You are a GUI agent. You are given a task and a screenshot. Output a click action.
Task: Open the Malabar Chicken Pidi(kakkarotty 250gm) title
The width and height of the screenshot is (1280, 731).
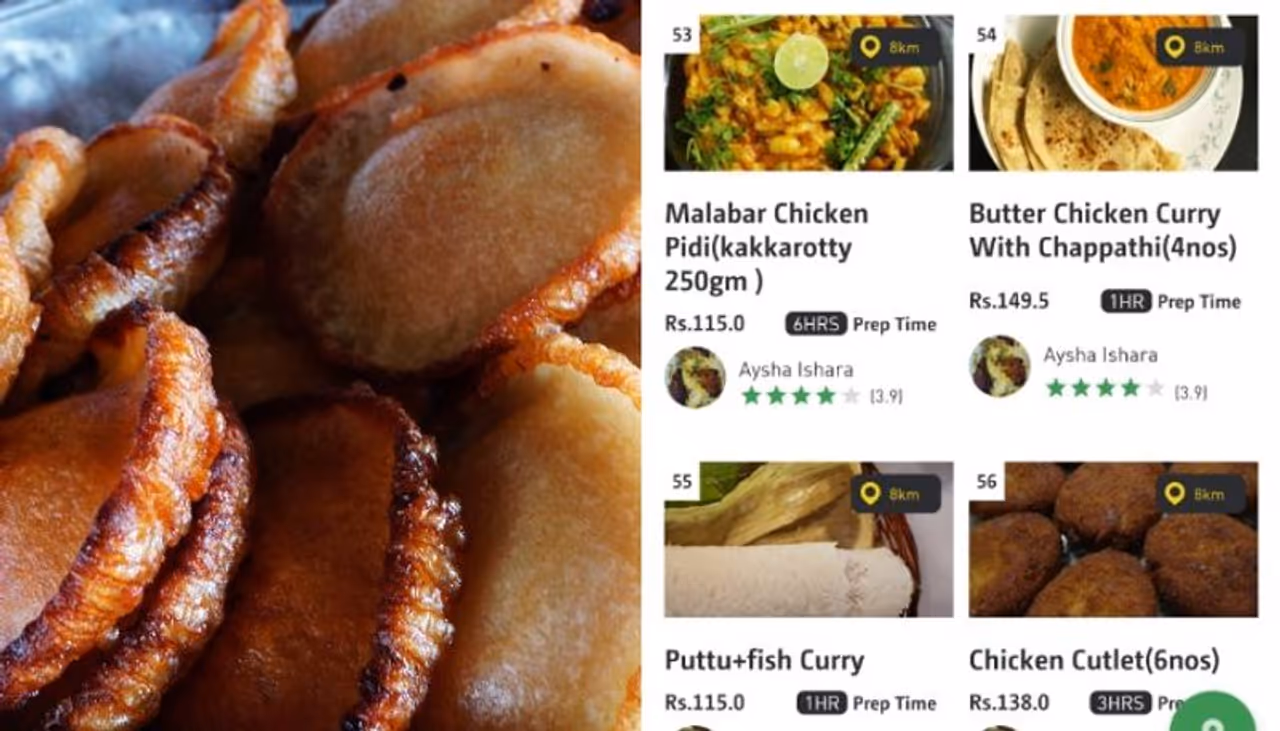pos(767,247)
